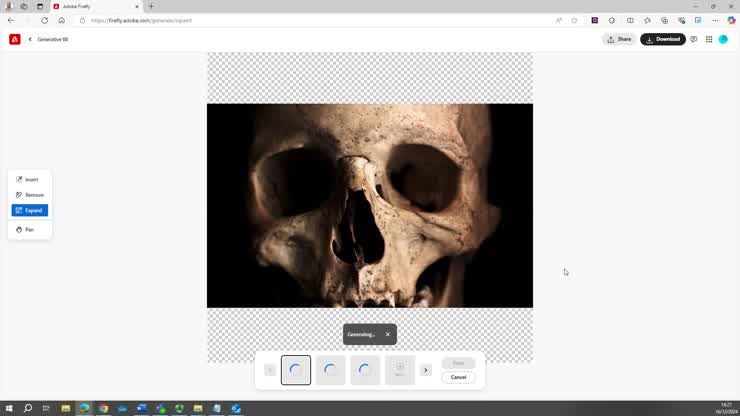Click the Download button
Image resolution: width=740 pixels, height=416 pixels.
[663, 39]
